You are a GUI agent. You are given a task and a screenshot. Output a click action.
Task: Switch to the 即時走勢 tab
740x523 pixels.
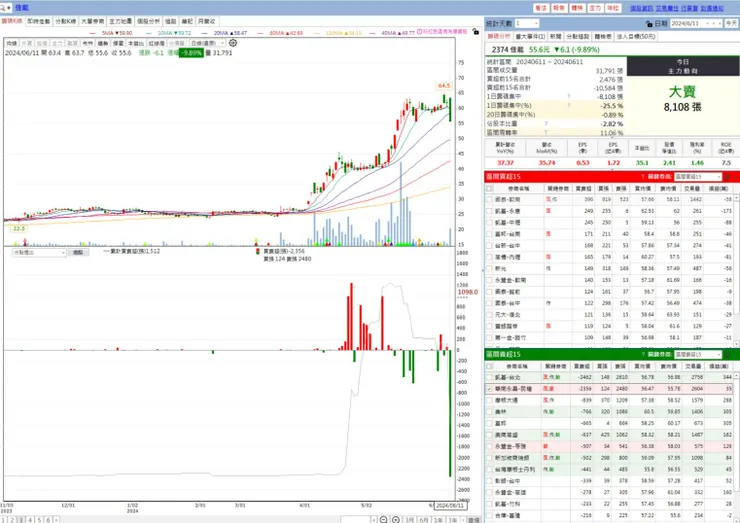click(x=38, y=21)
